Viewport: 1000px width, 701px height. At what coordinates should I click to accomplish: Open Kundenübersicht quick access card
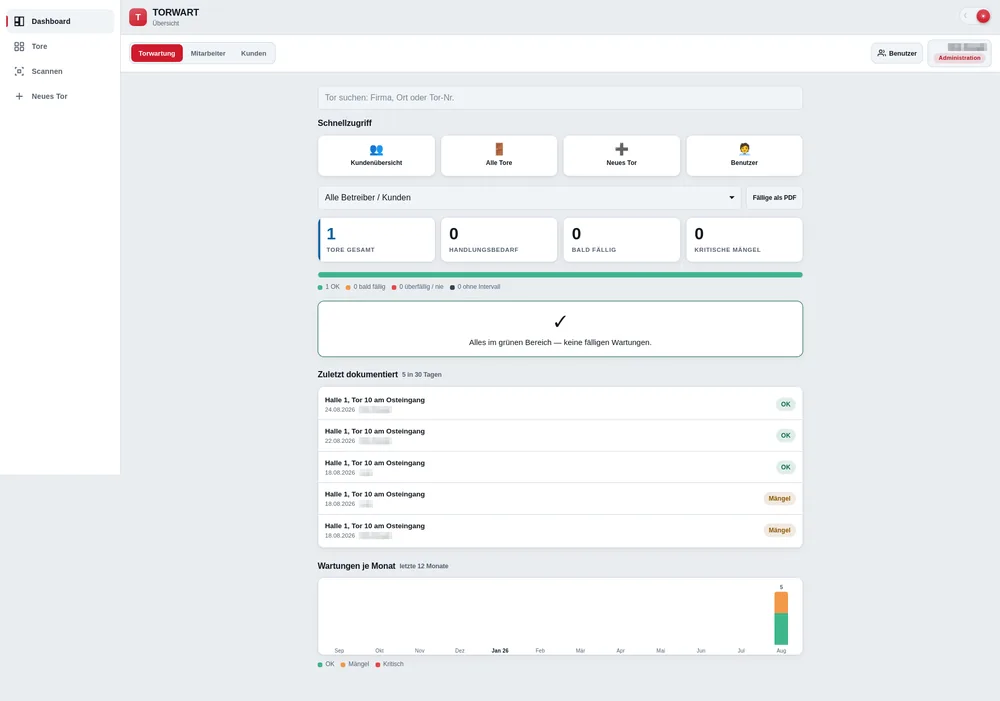[x=376, y=156]
